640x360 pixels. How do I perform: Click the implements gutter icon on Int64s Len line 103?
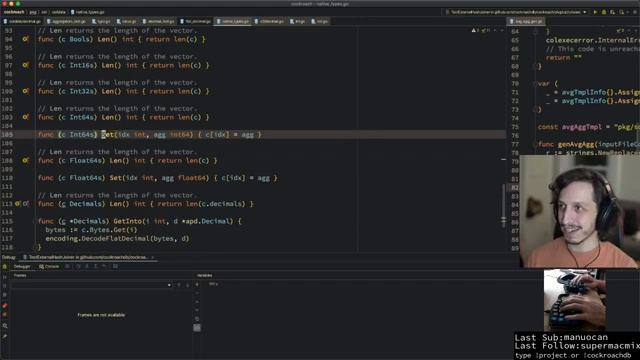pos(25,117)
